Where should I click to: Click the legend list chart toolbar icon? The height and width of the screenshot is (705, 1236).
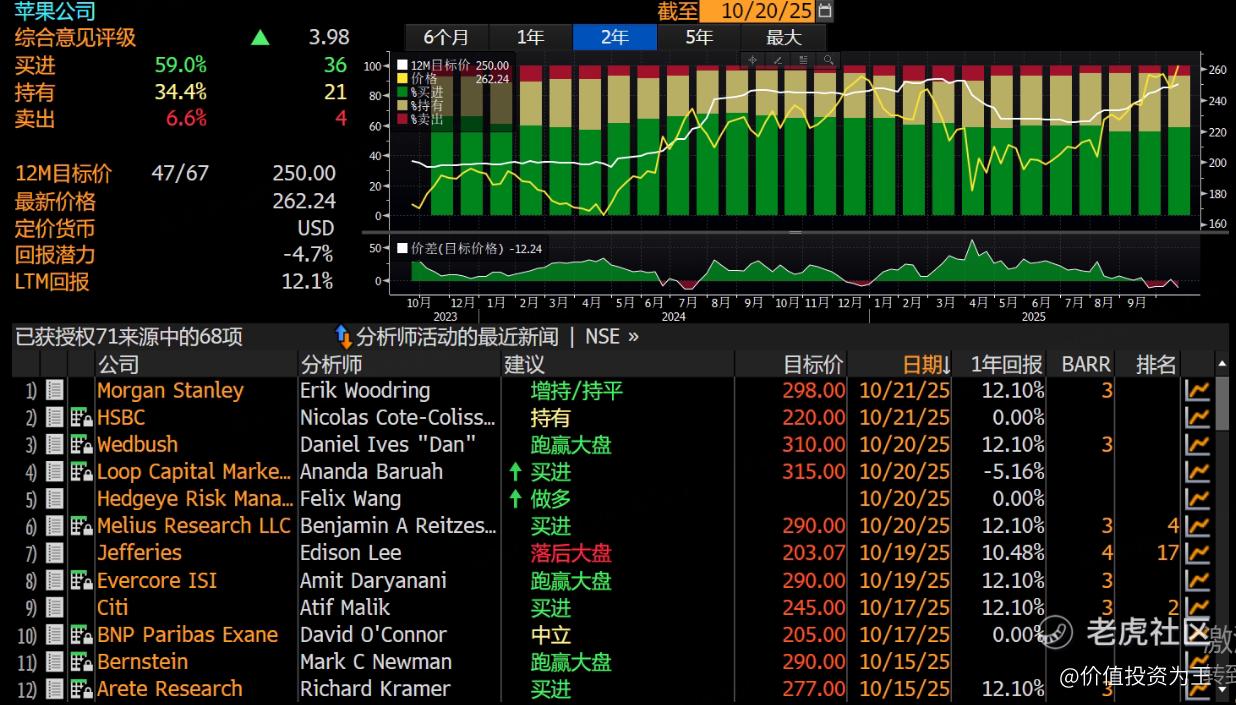click(x=803, y=60)
